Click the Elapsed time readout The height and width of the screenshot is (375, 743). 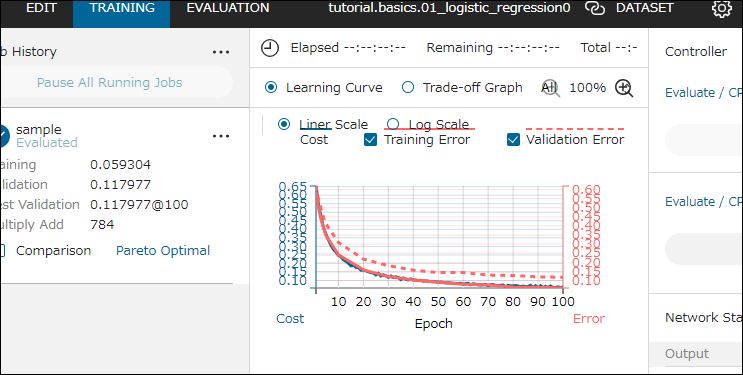pos(348,48)
